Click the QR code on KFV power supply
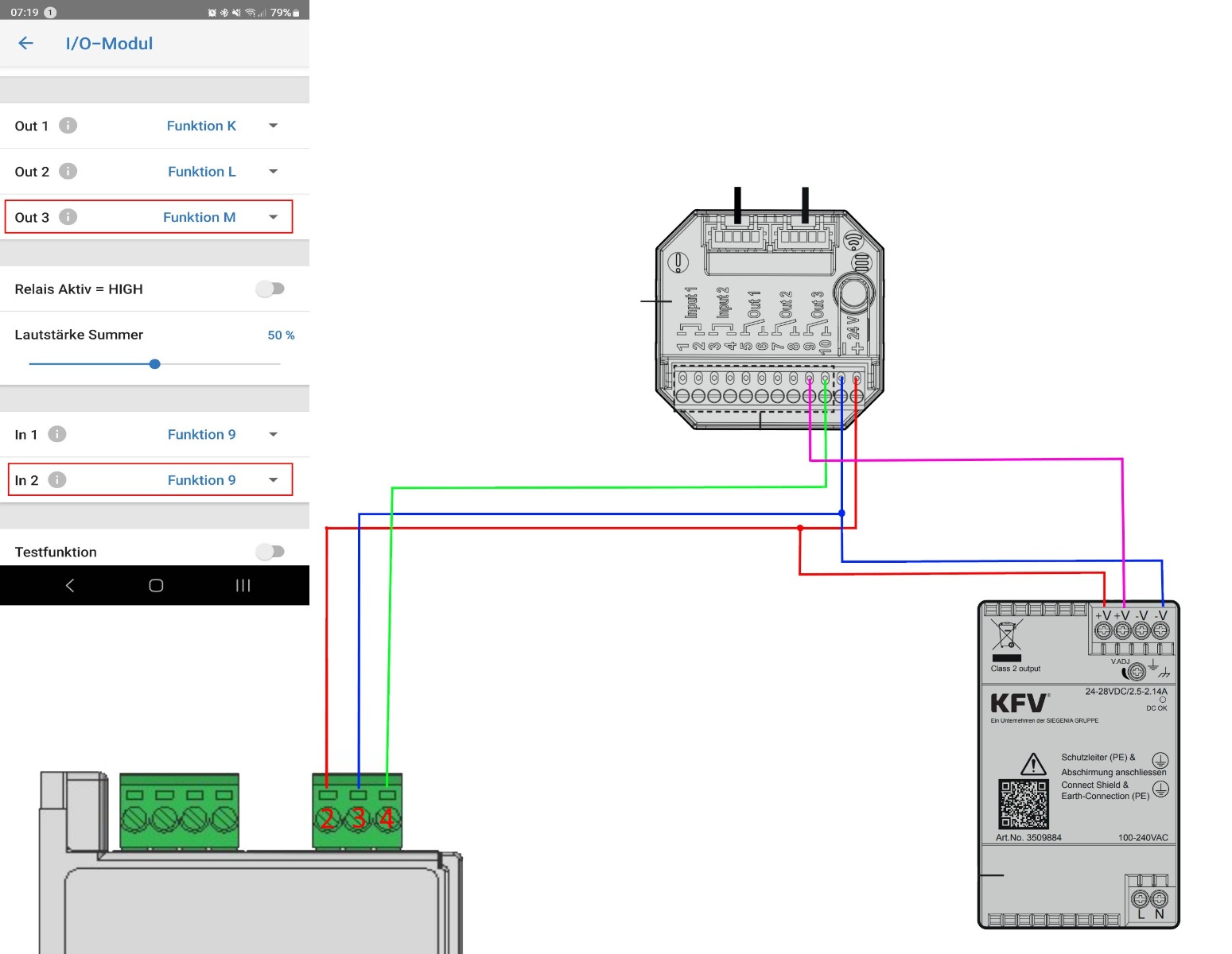1232x954 pixels. point(1024,804)
